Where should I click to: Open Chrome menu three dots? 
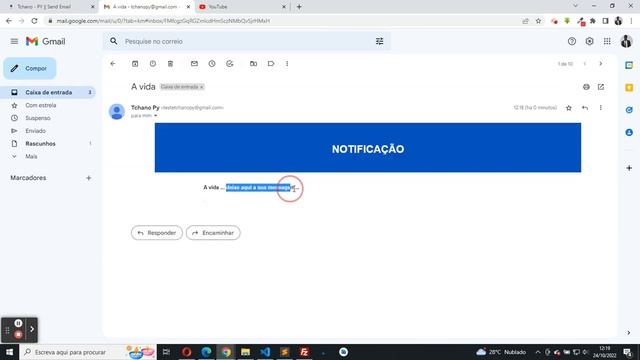pos(631,21)
